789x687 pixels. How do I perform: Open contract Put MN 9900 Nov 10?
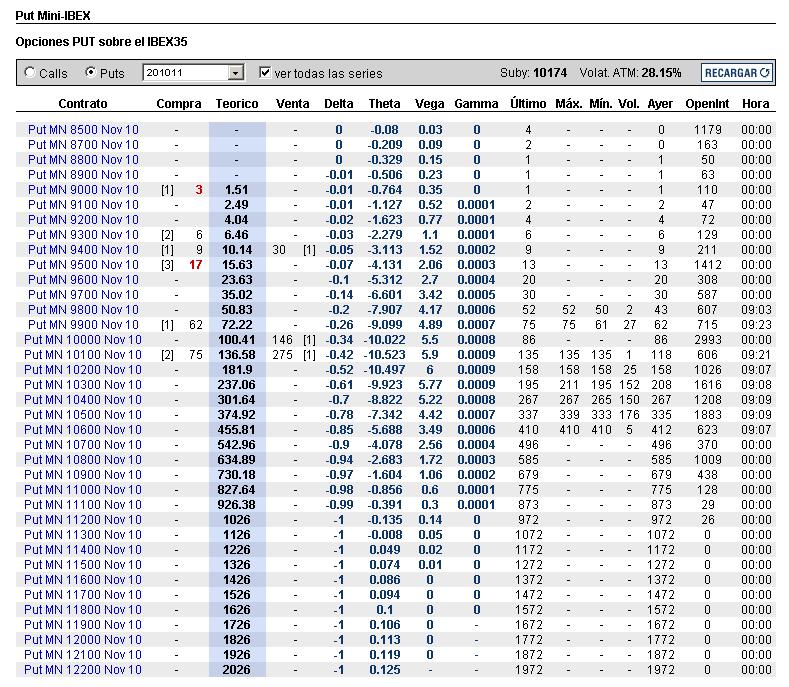pos(83,325)
